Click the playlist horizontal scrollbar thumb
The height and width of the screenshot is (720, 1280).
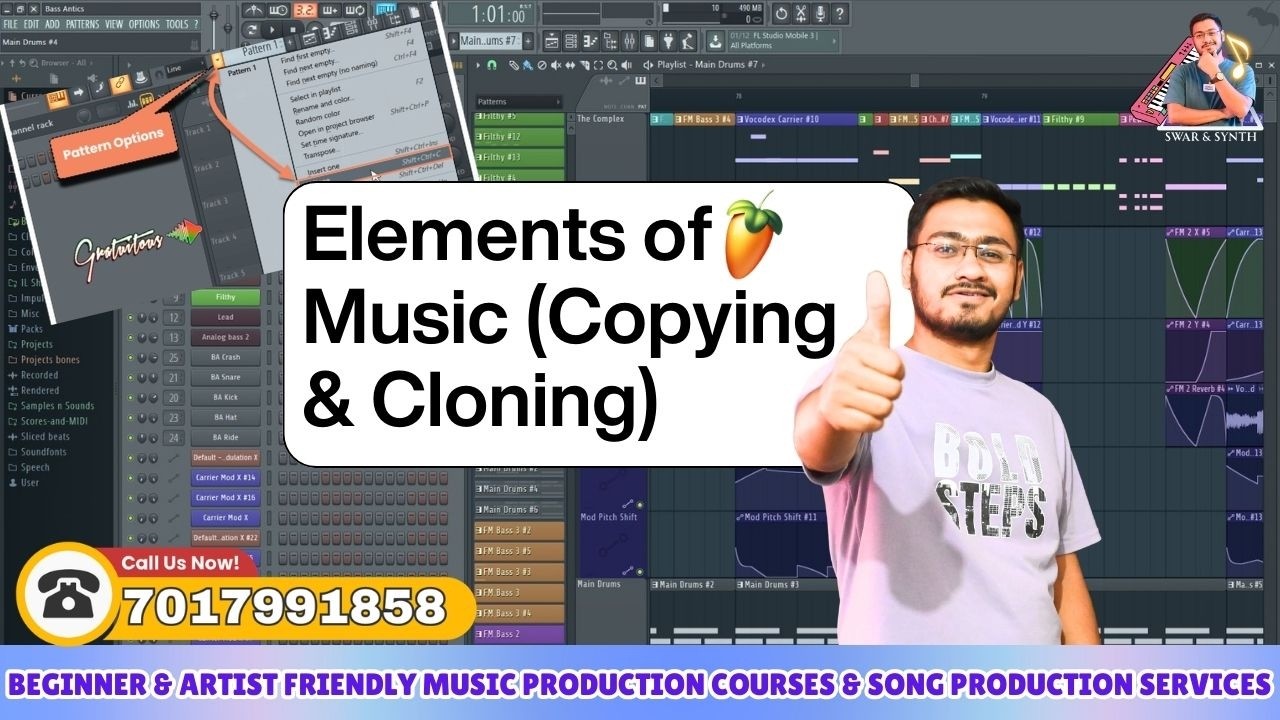click(915, 80)
